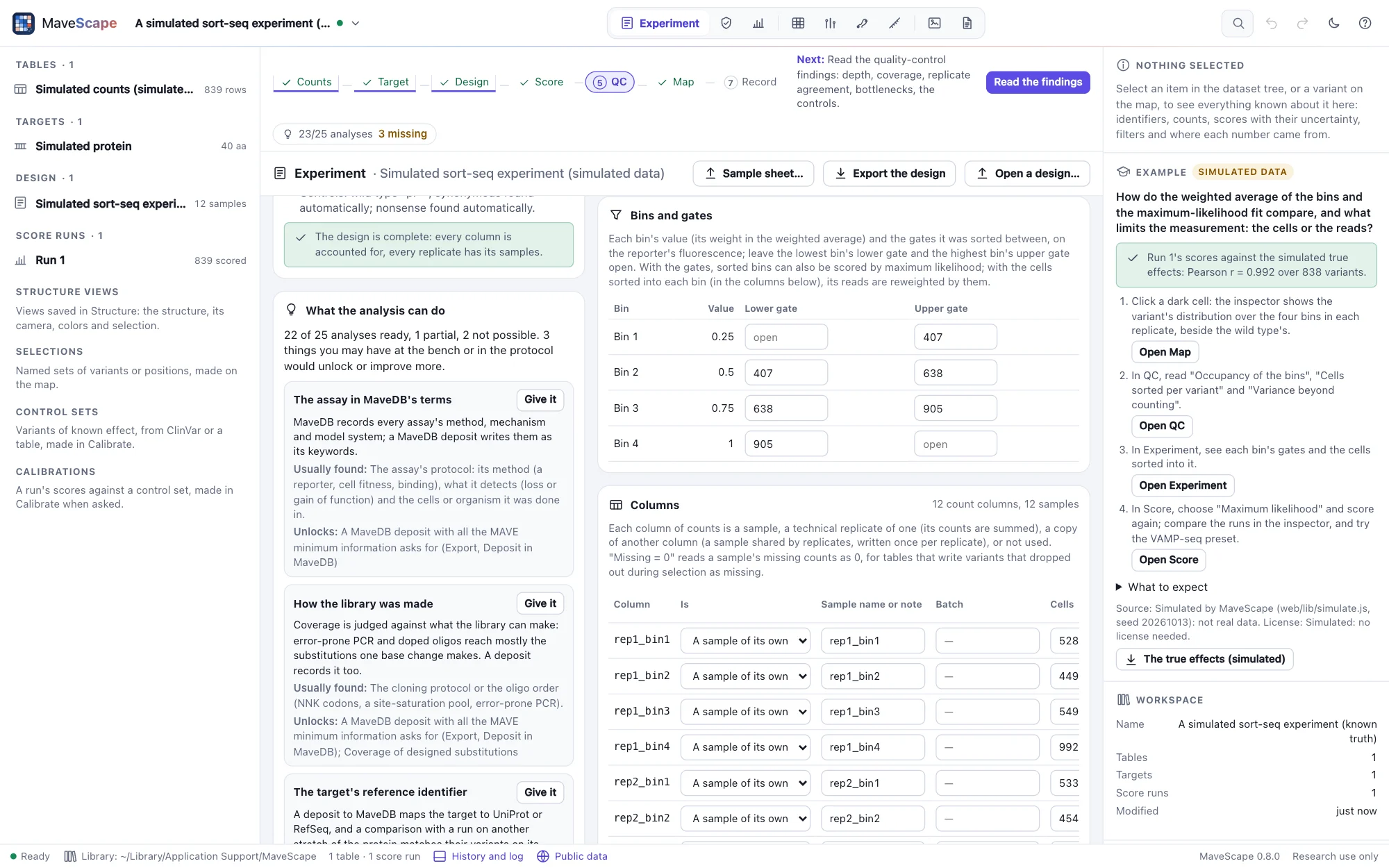Open the rep2_bin2 'Is' dropdown

745,819
